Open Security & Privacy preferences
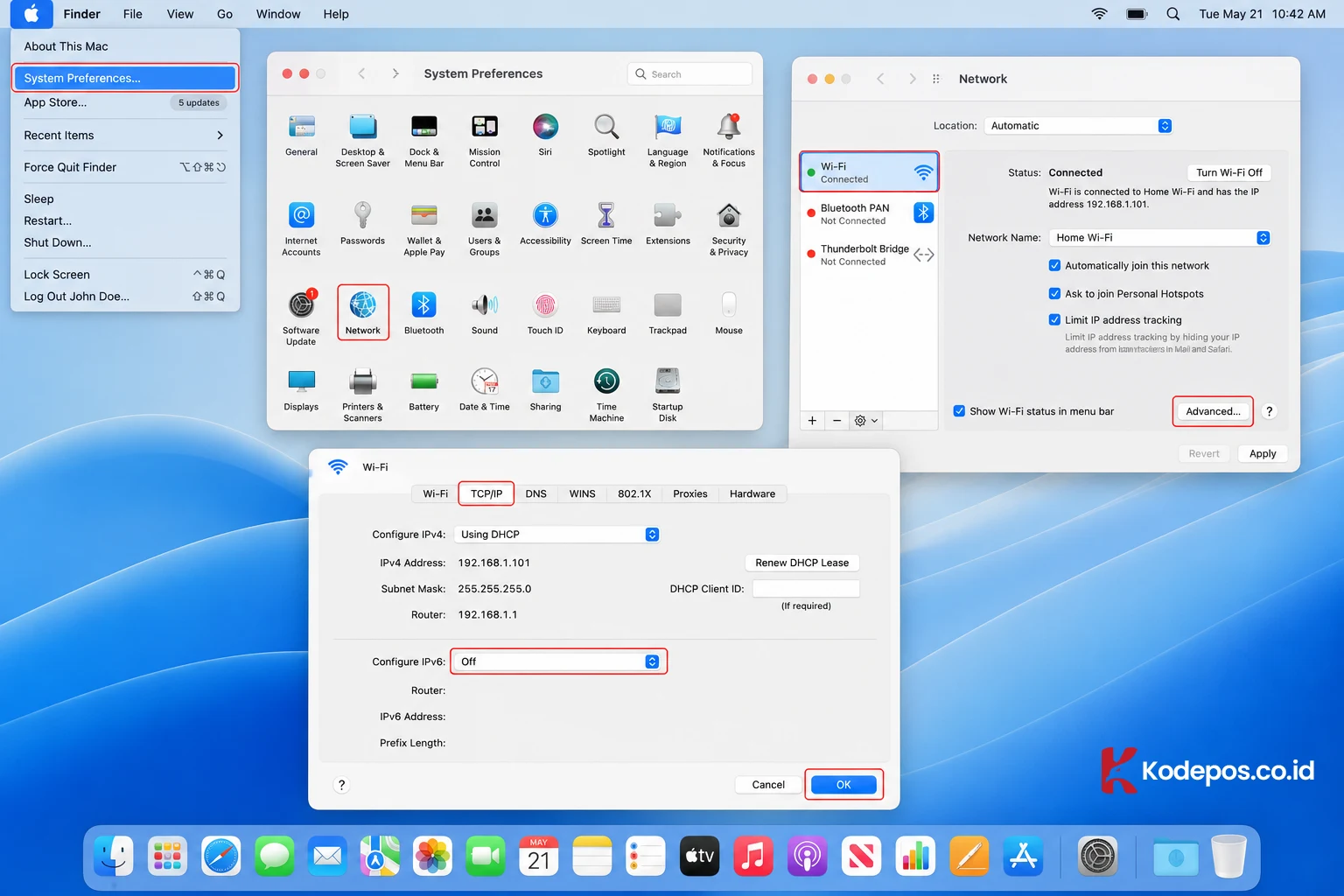Viewport: 1344px width, 896px height. [x=729, y=228]
